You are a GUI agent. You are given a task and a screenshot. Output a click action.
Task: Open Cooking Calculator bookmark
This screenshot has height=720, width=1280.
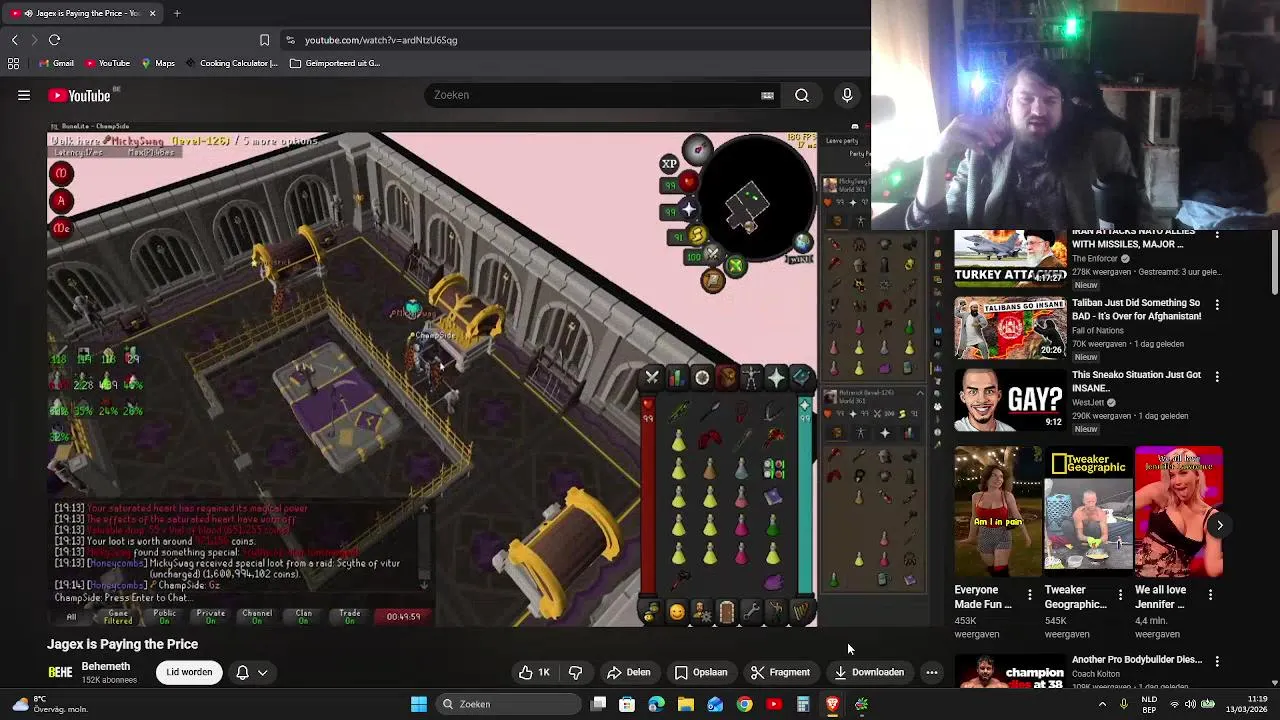click(231, 63)
